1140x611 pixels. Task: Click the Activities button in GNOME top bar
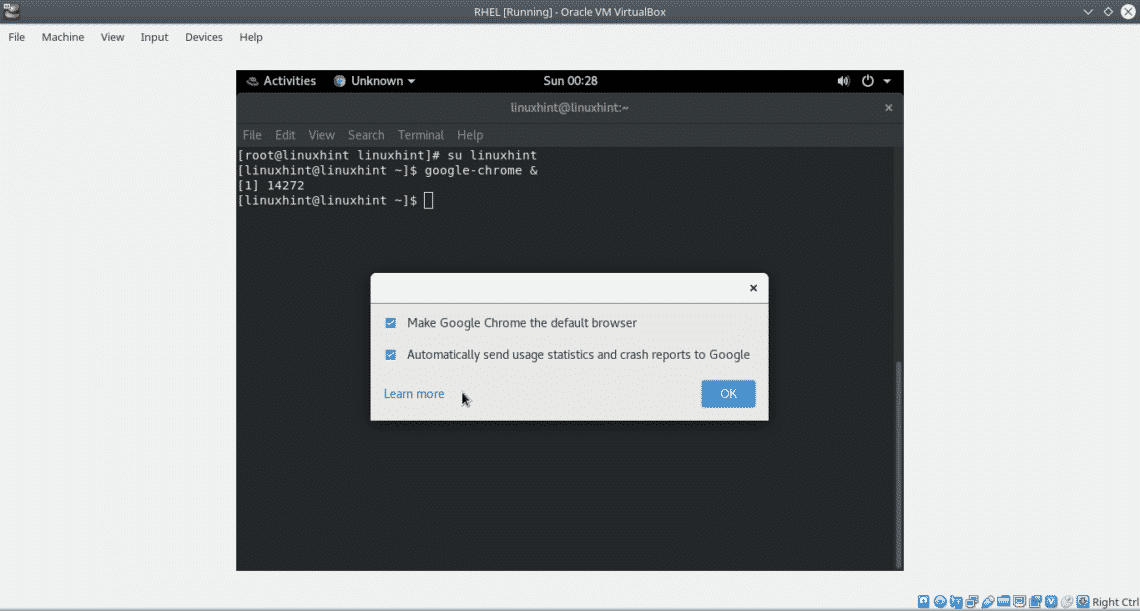[281, 81]
